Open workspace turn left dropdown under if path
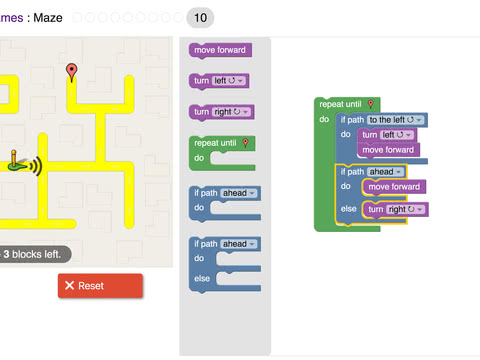480x360 pixels. pos(397,135)
